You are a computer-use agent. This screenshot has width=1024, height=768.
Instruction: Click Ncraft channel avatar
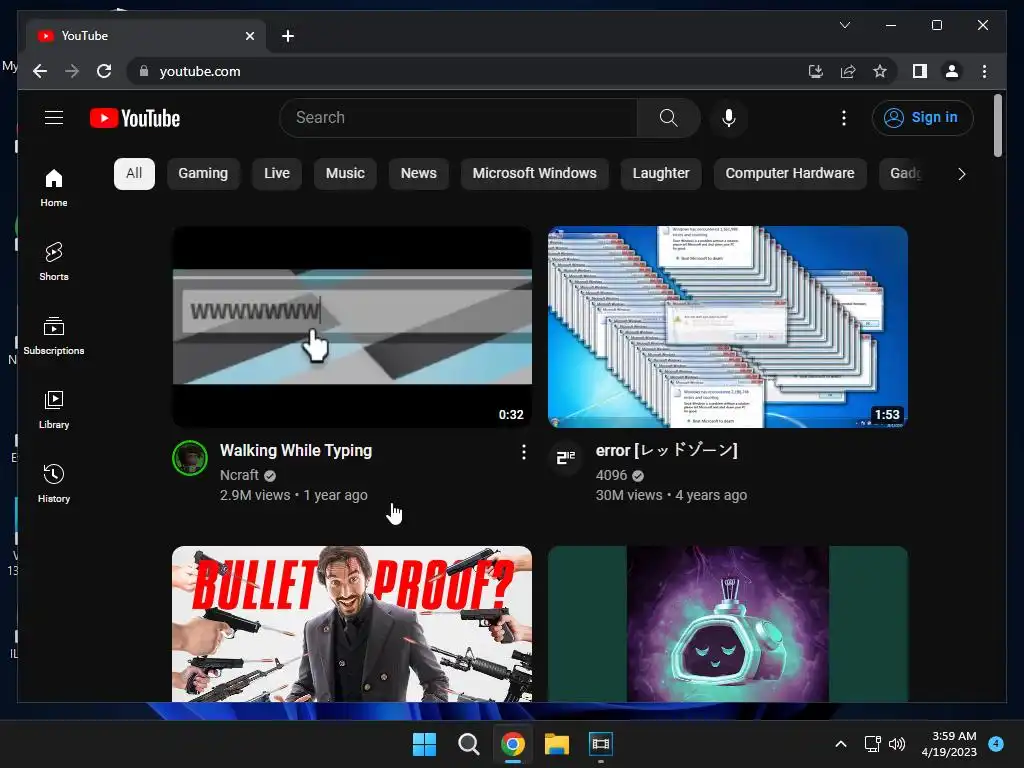point(190,458)
